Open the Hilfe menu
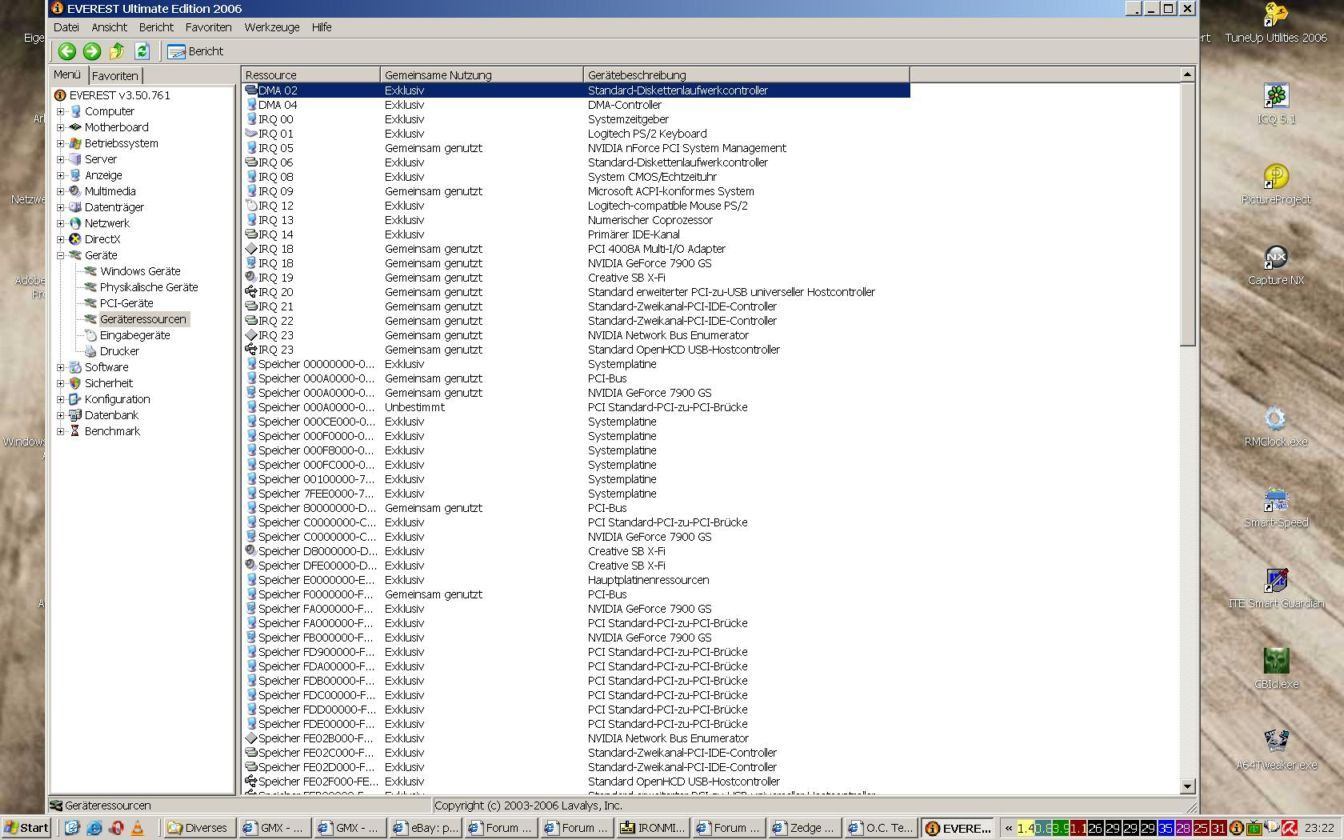The image size is (1344, 840). [321, 27]
